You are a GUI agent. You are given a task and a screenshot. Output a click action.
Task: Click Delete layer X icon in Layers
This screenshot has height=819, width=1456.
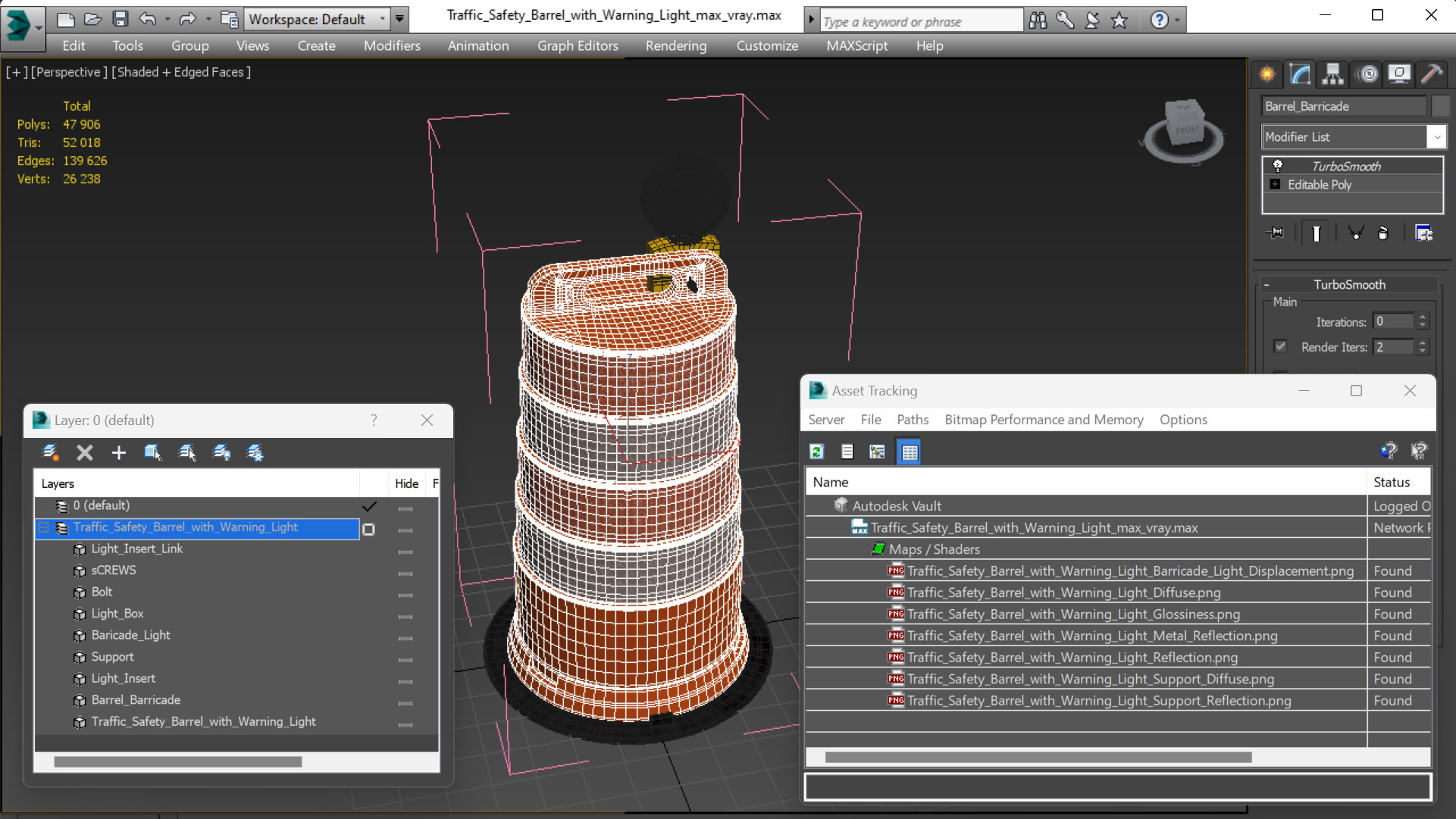tap(84, 452)
